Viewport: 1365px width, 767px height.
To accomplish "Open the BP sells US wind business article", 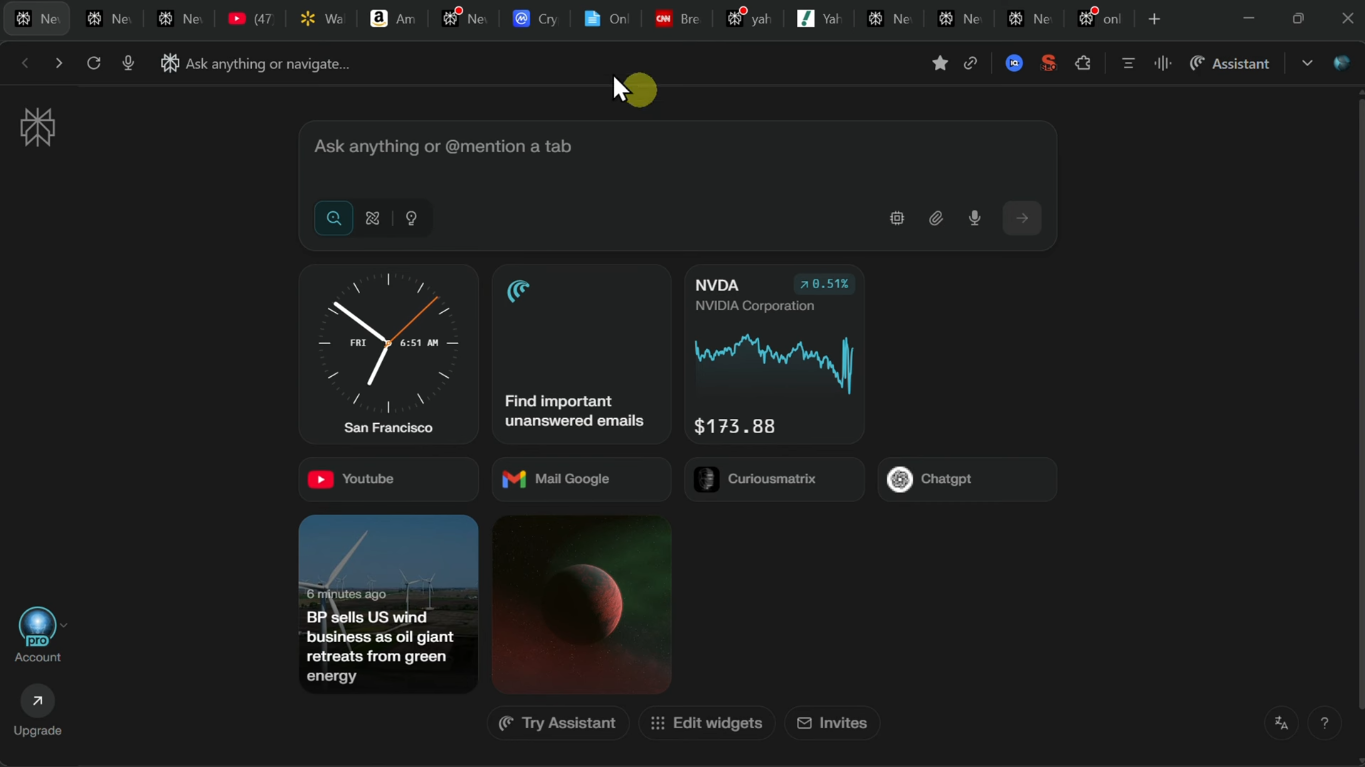I will tap(388, 604).
